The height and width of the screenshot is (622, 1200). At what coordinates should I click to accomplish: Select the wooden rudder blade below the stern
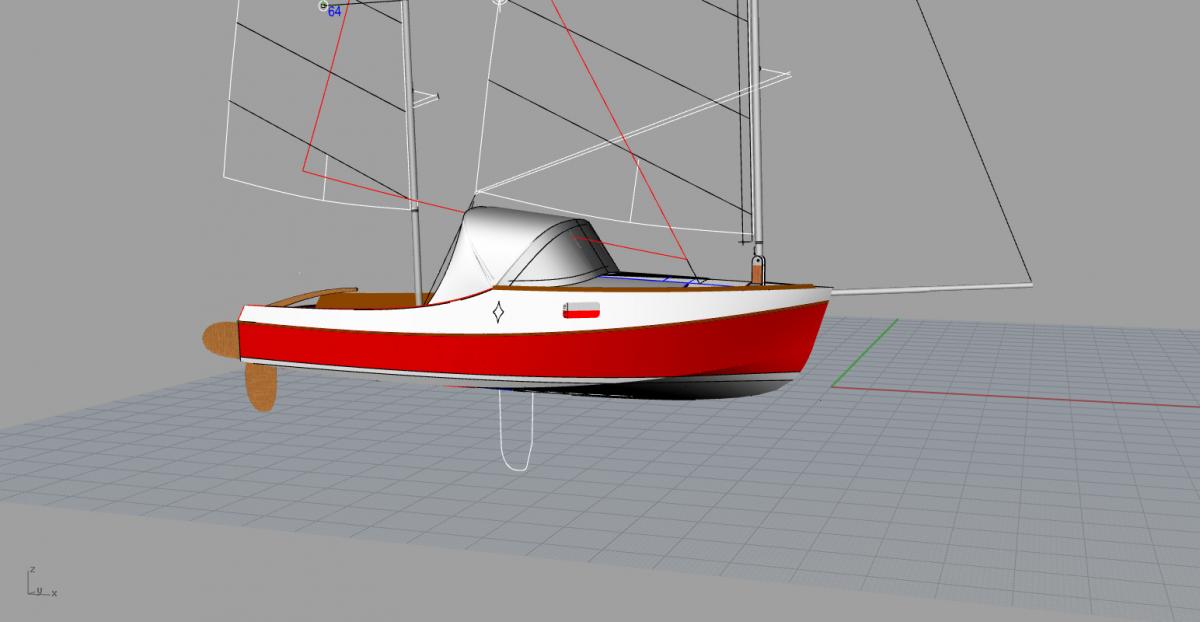point(259,386)
